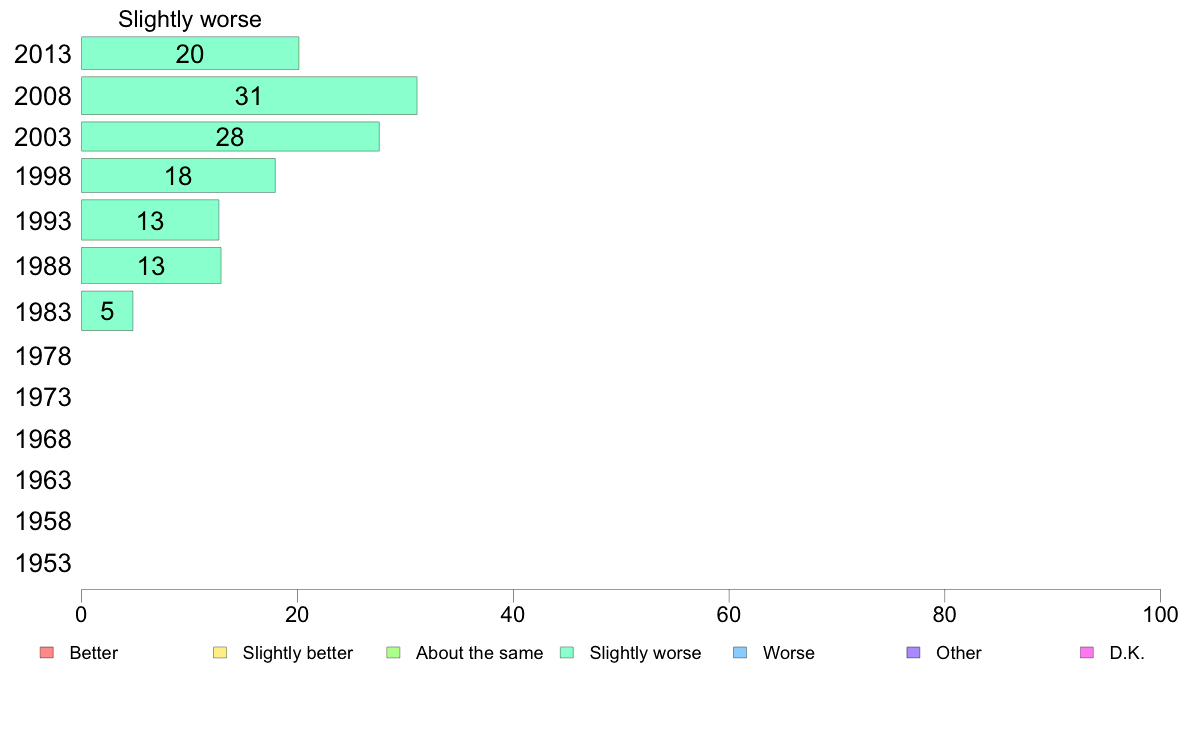Click the Slightly better yellow legend swatch
The height and width of the screenshot is (736, 1188).
220,653
